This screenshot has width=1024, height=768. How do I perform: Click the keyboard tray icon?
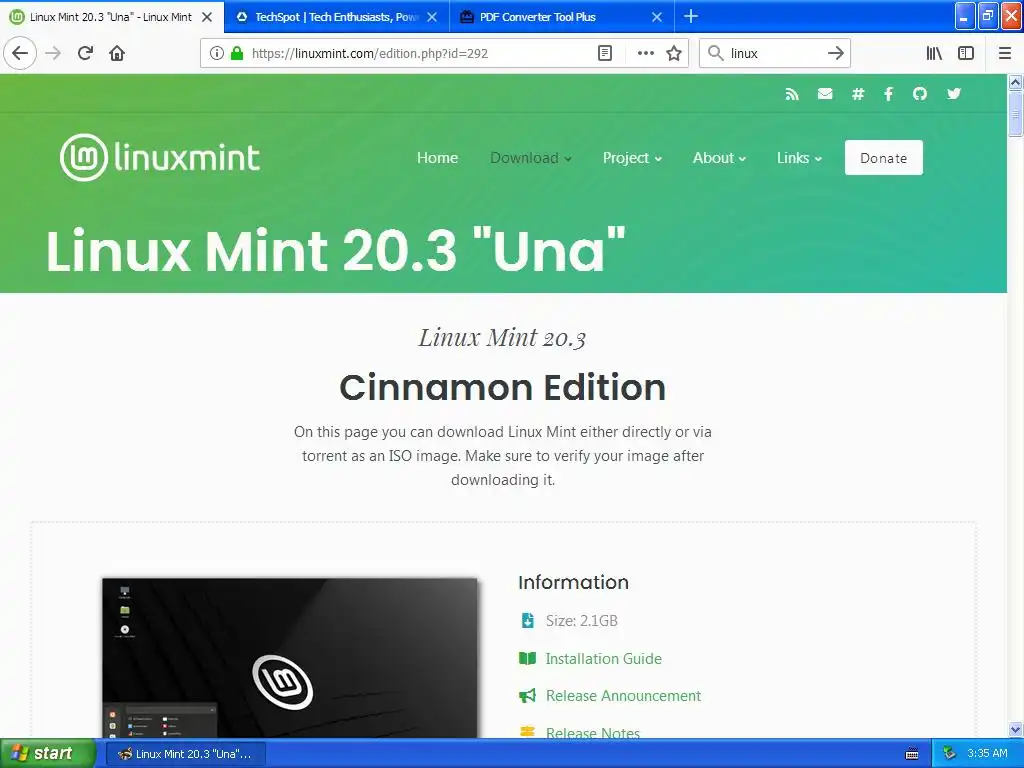912,754
